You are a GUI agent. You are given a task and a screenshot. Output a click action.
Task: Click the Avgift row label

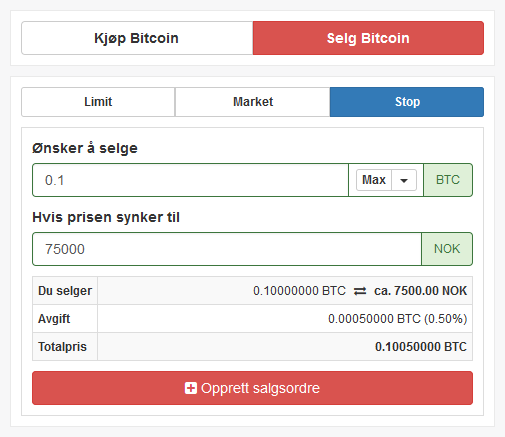click(x=54, y=319)
